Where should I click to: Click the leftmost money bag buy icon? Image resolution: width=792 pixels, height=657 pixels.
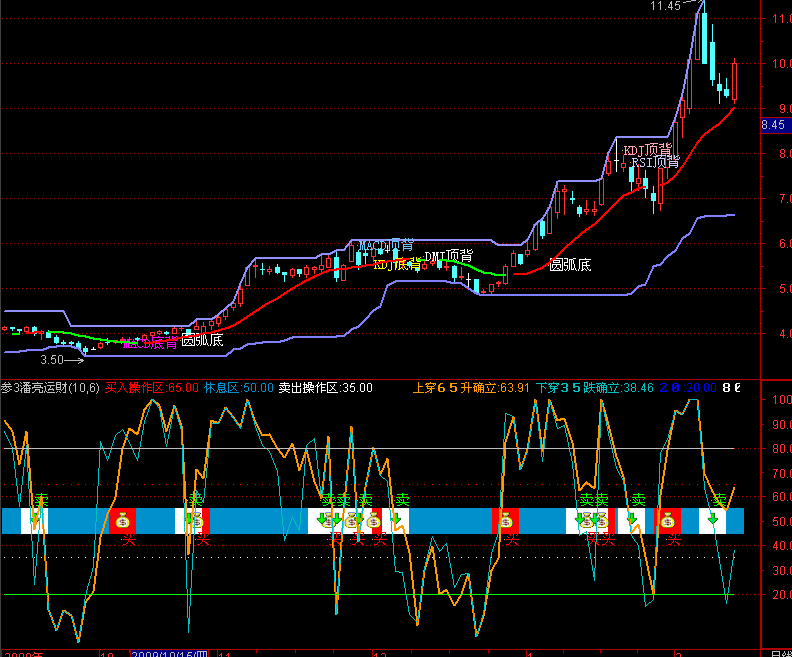pos(123,521)
